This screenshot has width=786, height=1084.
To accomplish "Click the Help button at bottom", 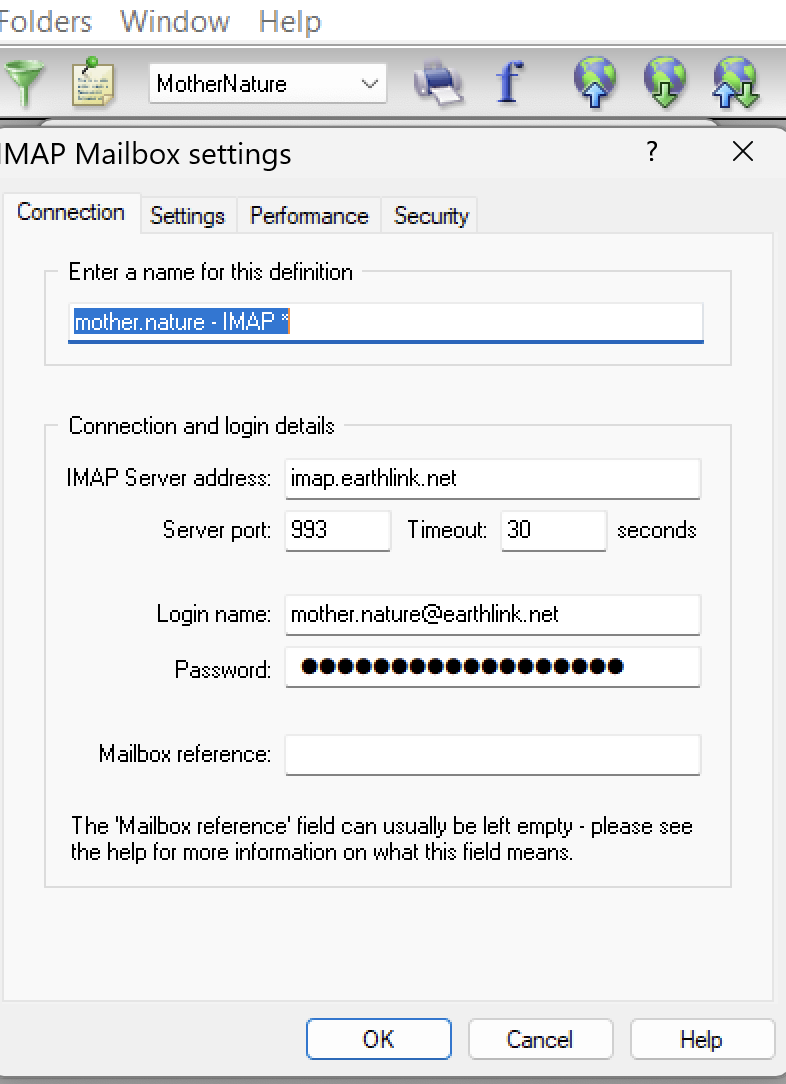I will (701, 1039).
